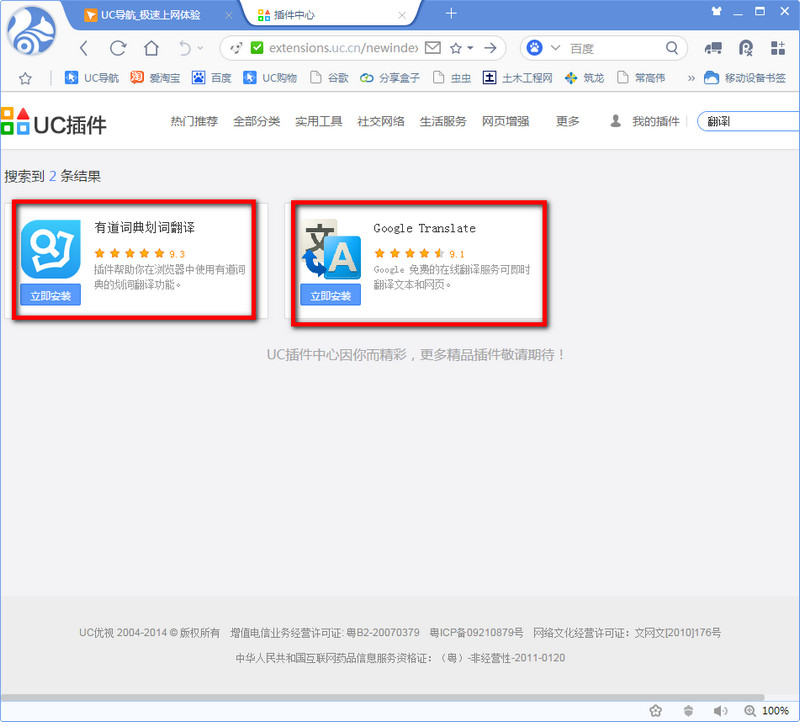Expand the bookmarks overflow chevron
Viewport: 800px width, 722px height.
click(x=693, y=77)
